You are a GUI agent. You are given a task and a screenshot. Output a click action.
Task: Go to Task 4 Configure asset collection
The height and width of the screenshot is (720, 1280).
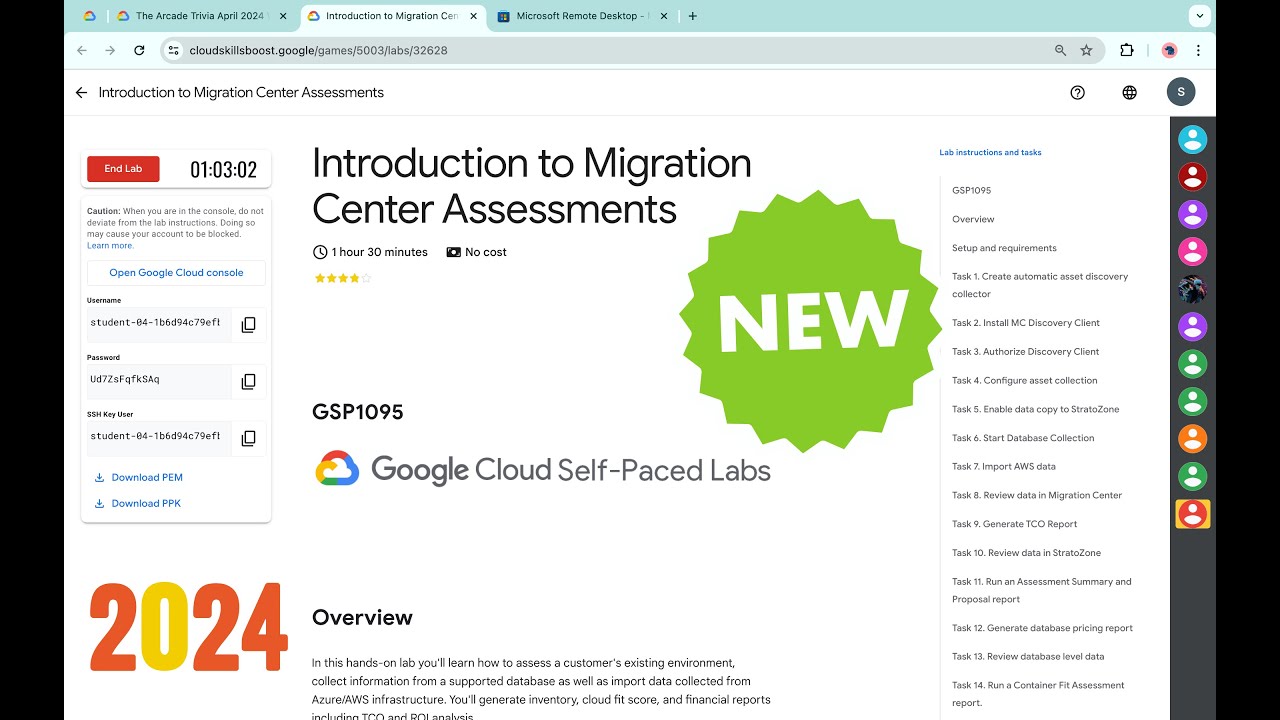1024,381
